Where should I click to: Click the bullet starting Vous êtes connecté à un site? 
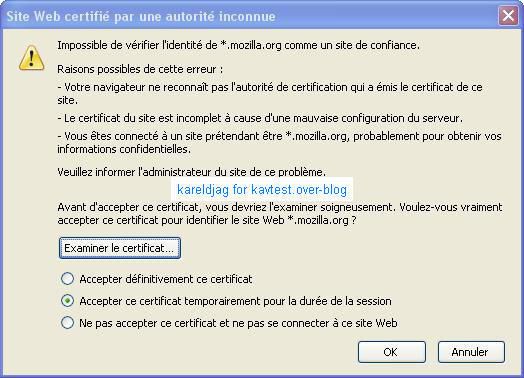click(x=279, y=142)
